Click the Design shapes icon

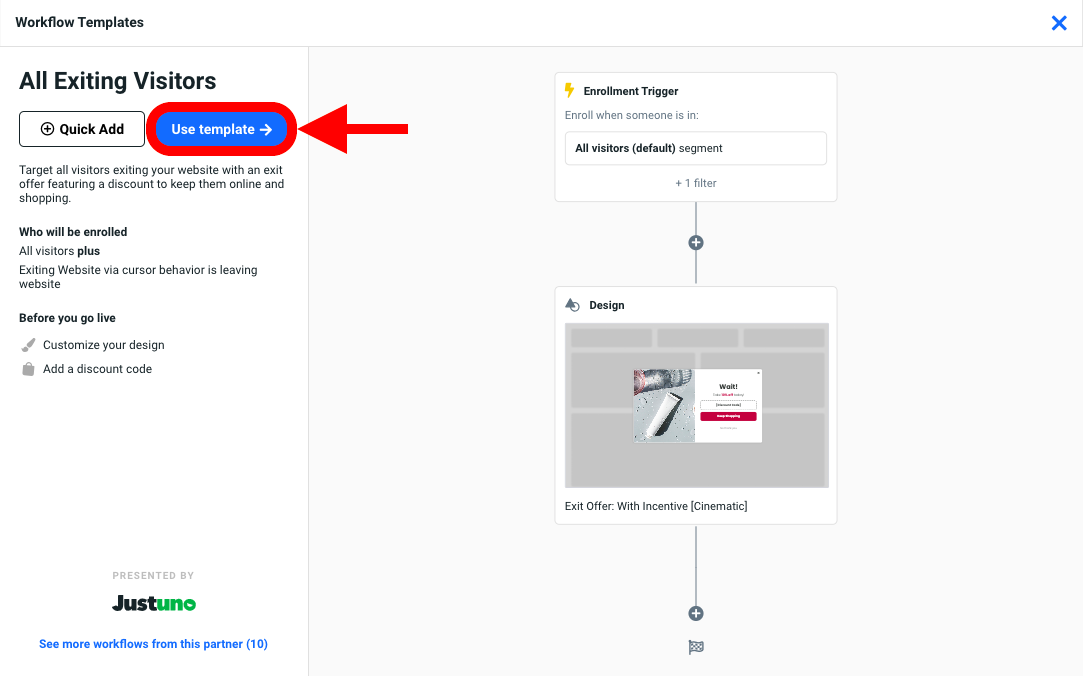pyautogui.click(x=572, y=305)
